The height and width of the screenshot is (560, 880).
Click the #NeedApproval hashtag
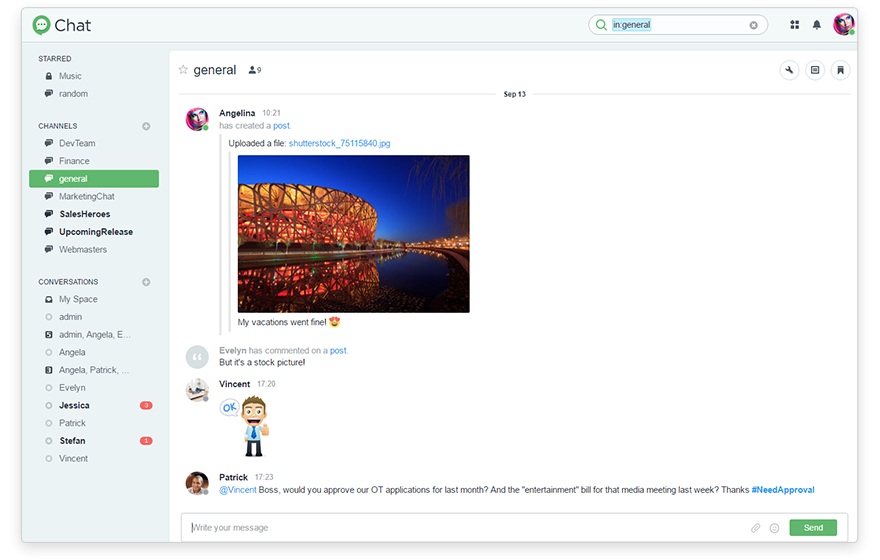coord(782,490)
